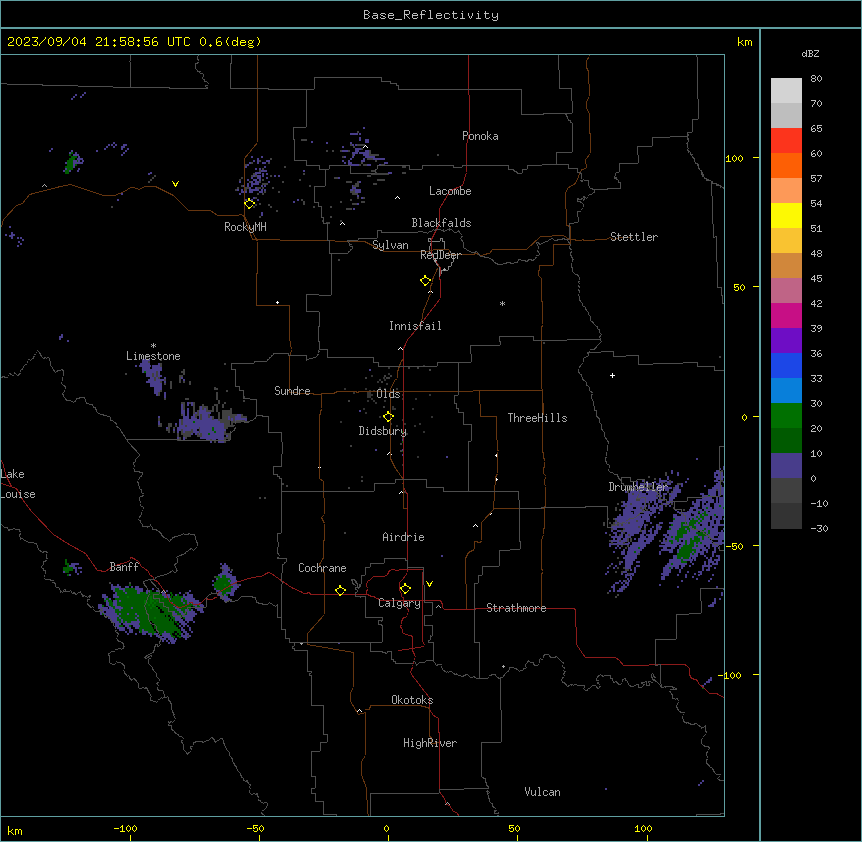
Task: Click the Limestone label
Action: (x=153, y=356)
